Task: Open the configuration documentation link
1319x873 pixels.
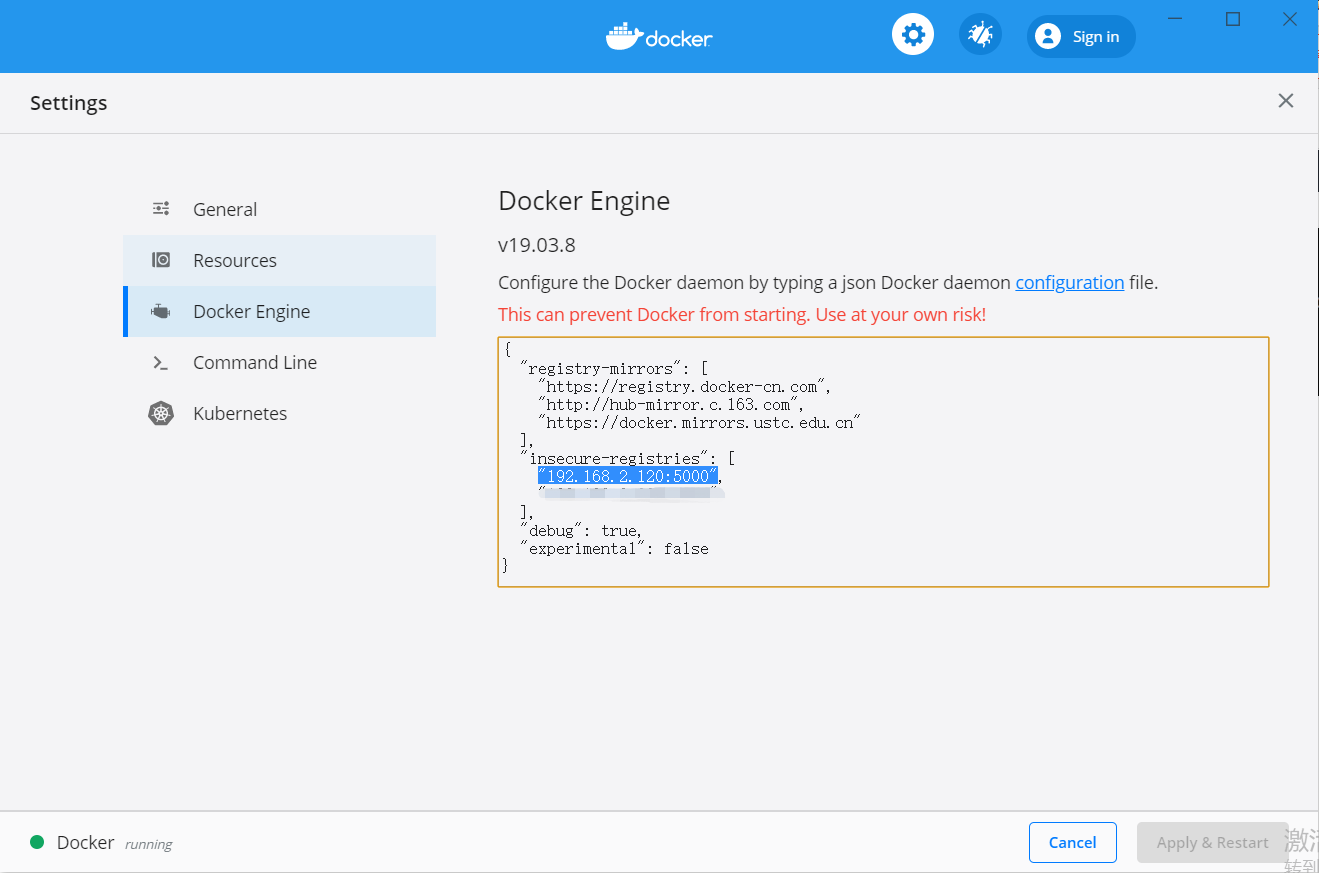Action: 1069,282
